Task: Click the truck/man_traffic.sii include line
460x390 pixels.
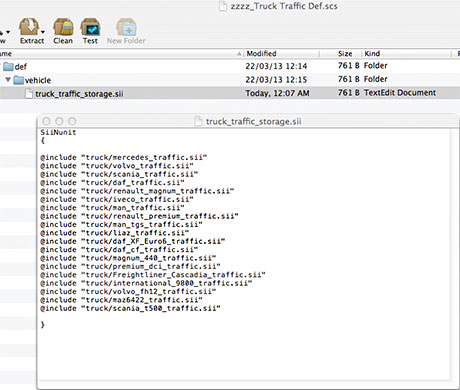Action: click(112, 208)
